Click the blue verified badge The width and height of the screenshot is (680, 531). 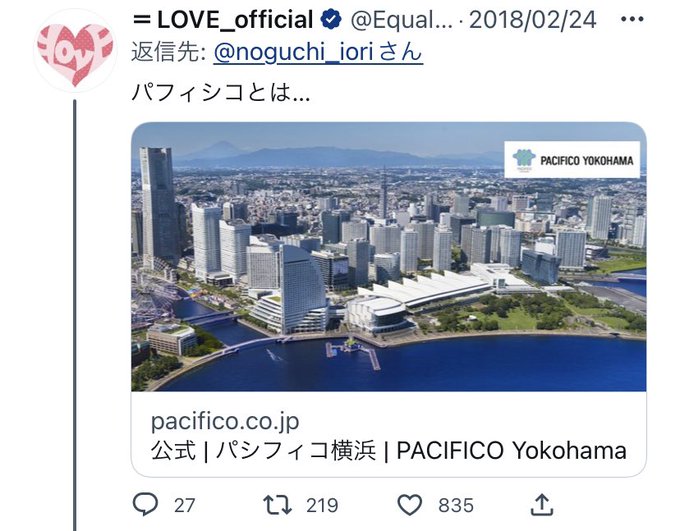point(331,20)
